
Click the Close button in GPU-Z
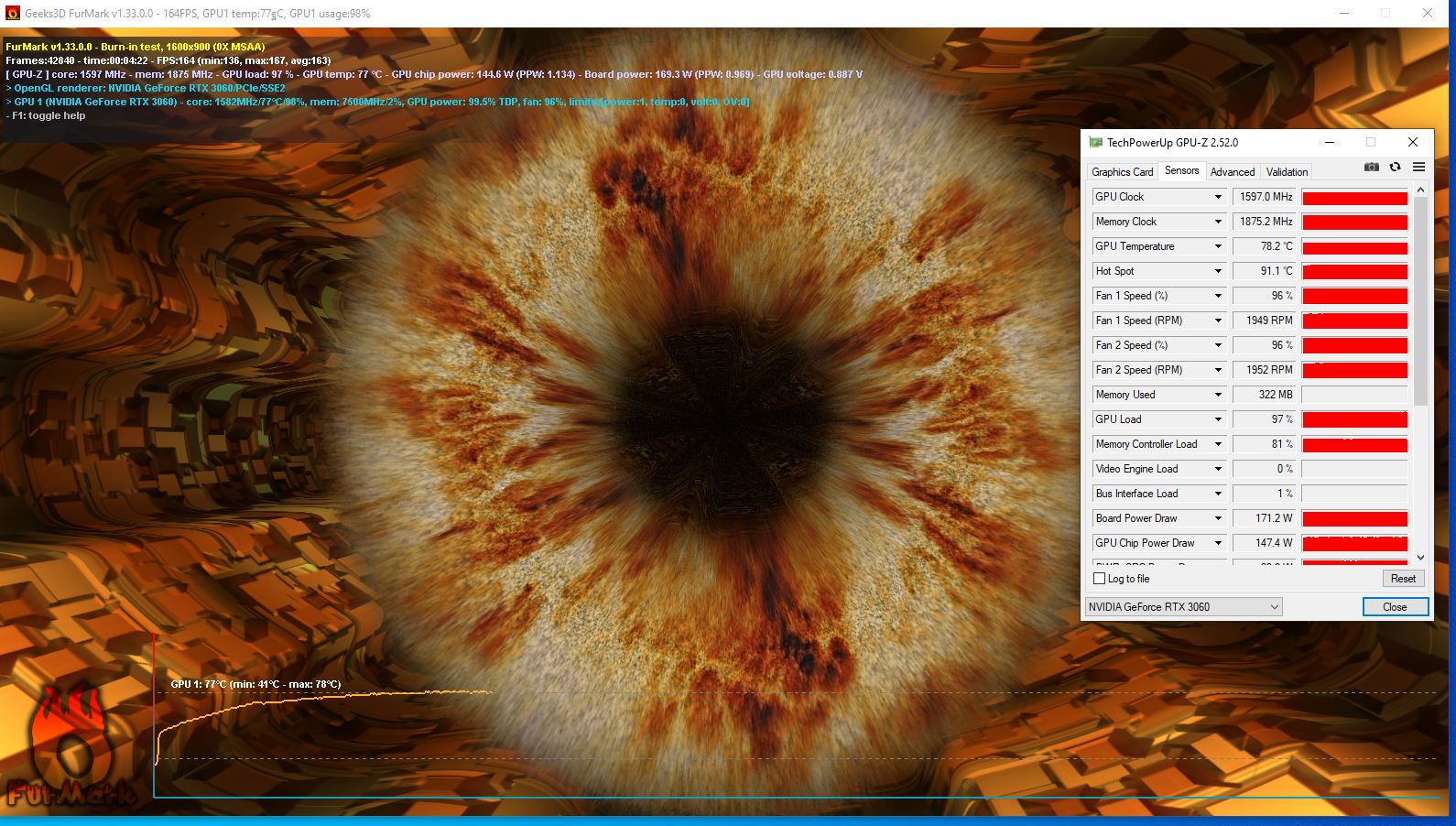tap(1394, 607)
